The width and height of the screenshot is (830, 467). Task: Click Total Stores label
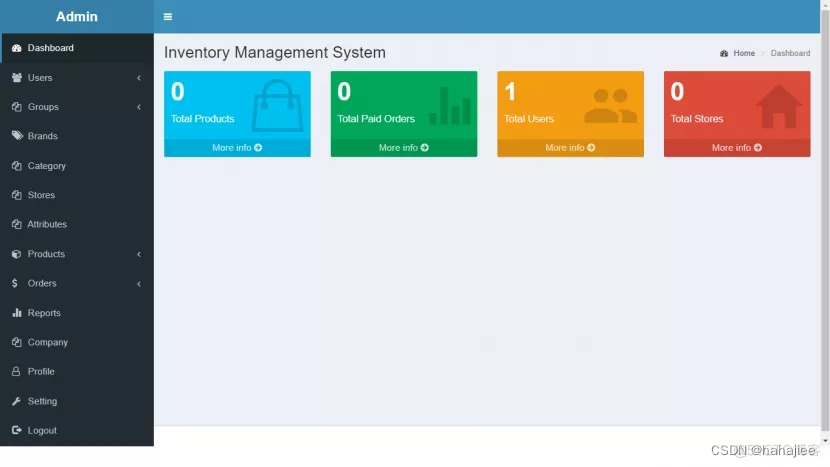pos(697,119)
